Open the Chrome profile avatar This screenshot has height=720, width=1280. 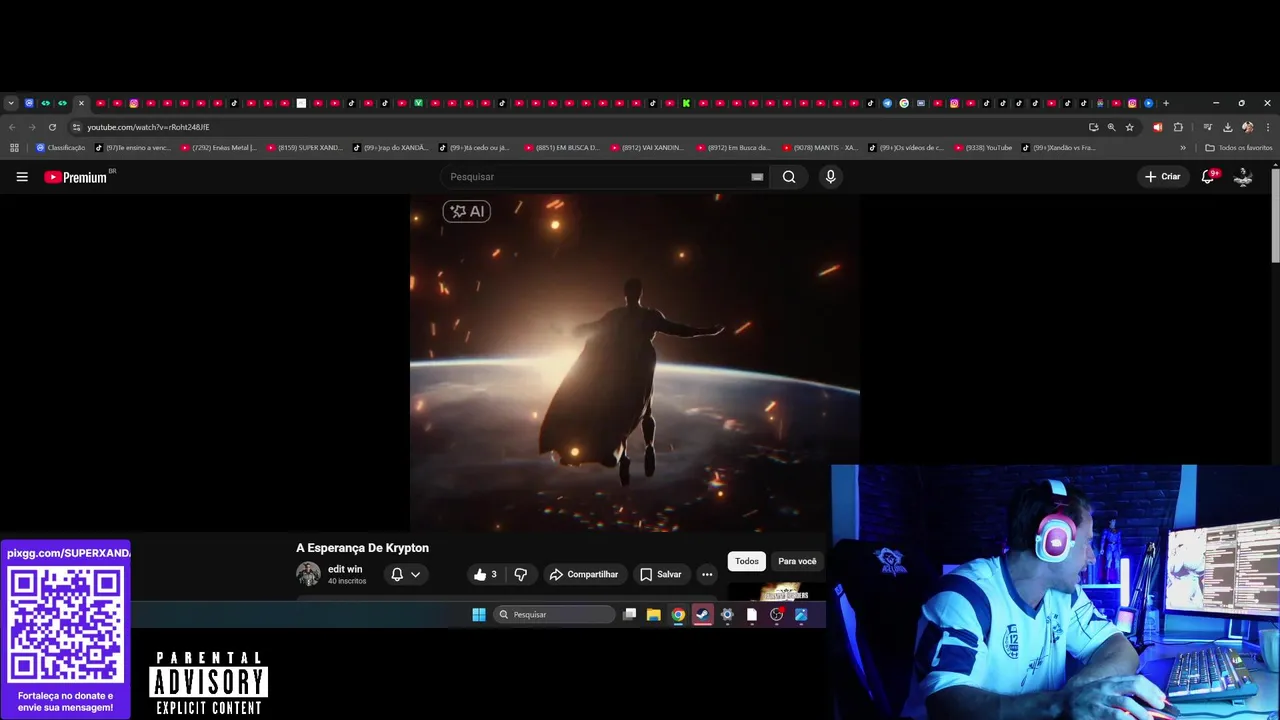click(1247, 127)
